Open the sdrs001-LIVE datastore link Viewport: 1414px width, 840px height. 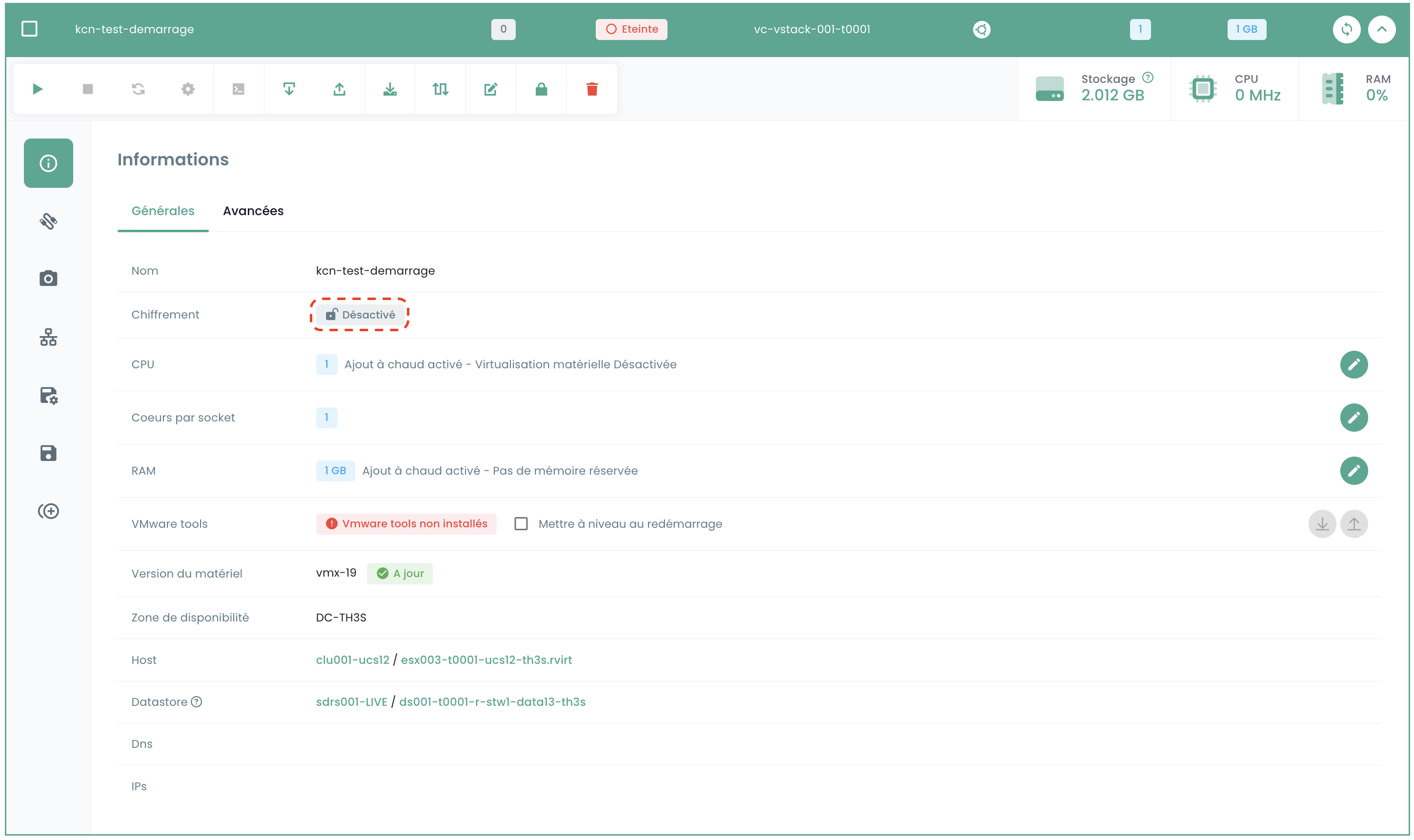[x=351, y=702]
